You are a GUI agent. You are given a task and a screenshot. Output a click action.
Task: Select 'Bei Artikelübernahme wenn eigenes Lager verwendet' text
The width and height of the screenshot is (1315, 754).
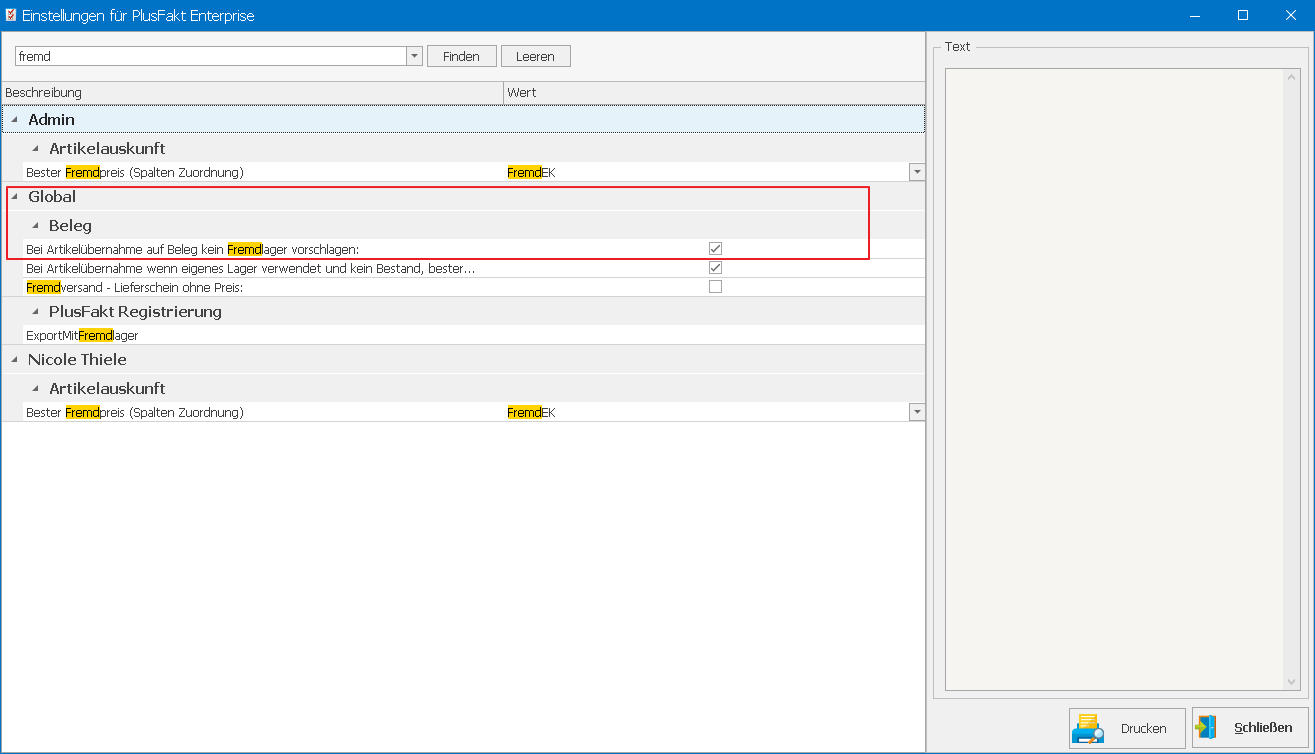click(x=250, y=268)
